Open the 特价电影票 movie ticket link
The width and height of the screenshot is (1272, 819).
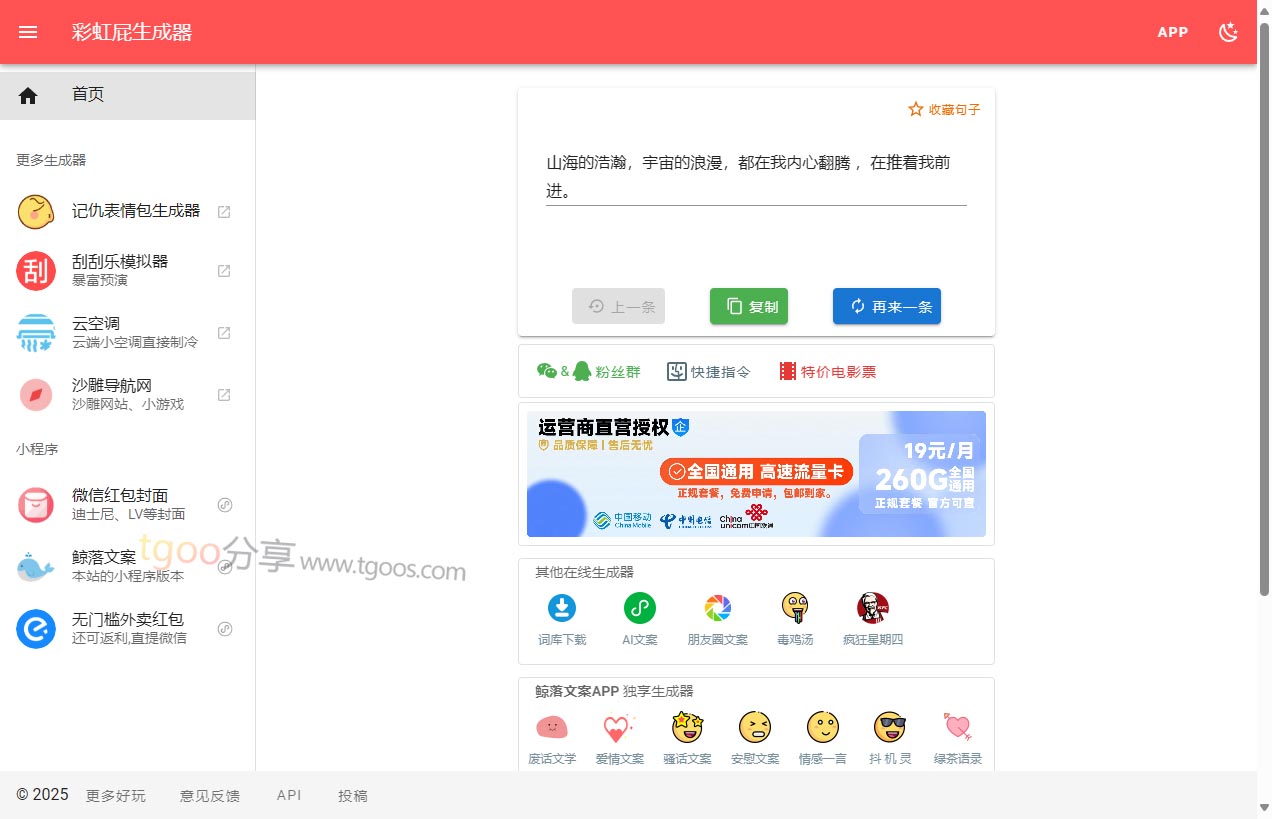point(827,372)
